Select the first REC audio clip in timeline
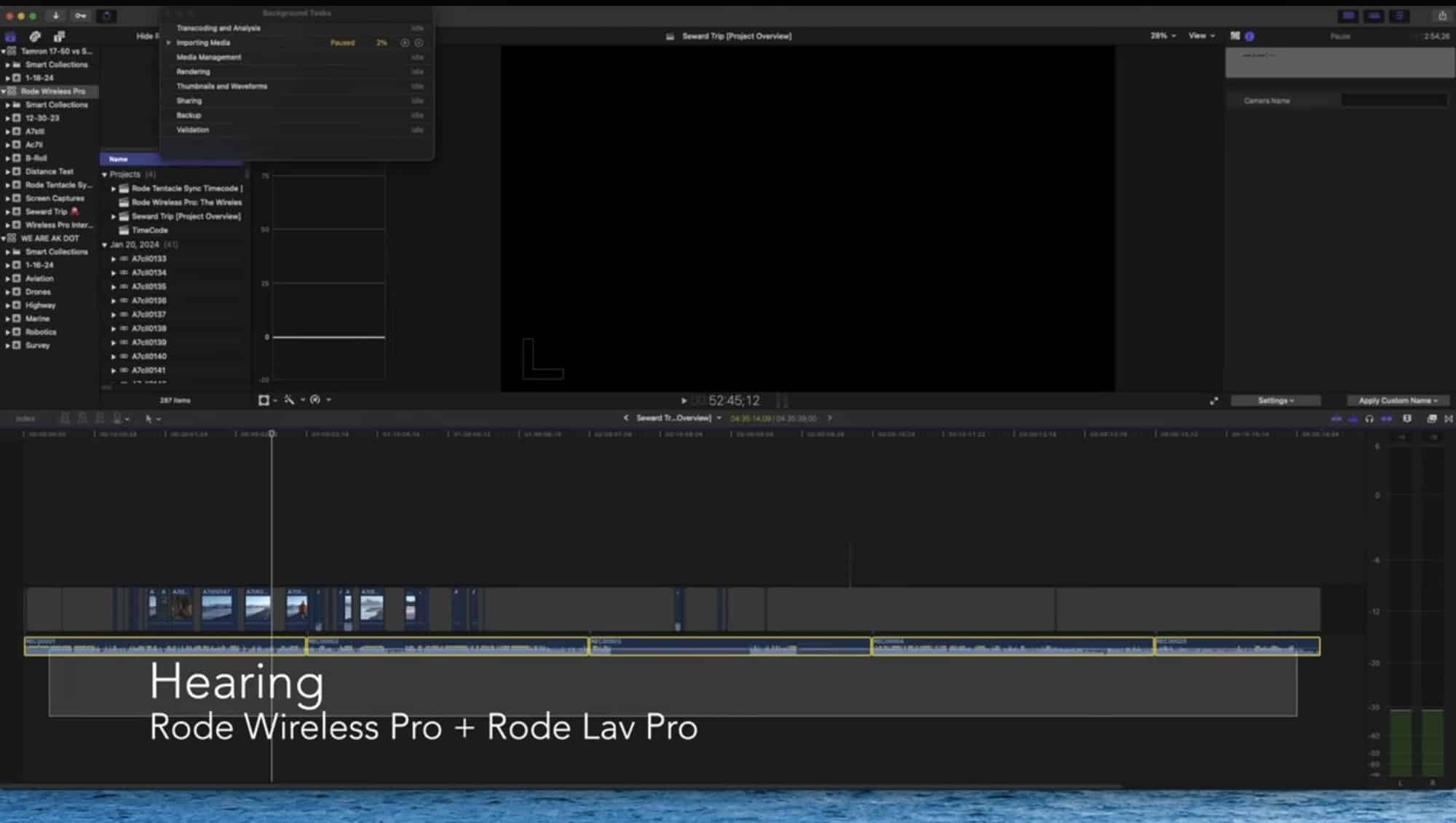This screenshot has height=823, width=1456. [165, 646]
